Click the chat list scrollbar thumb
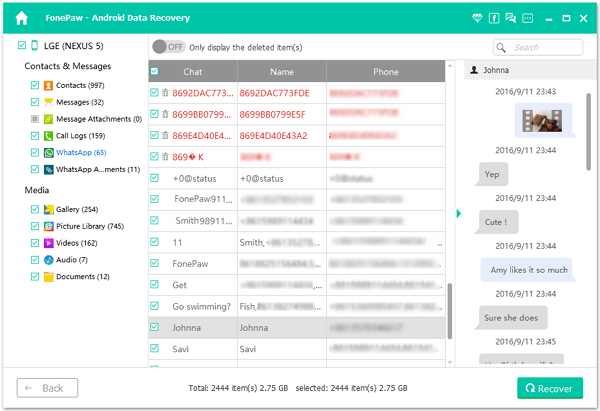600x411 pixels. click(450, 311)
